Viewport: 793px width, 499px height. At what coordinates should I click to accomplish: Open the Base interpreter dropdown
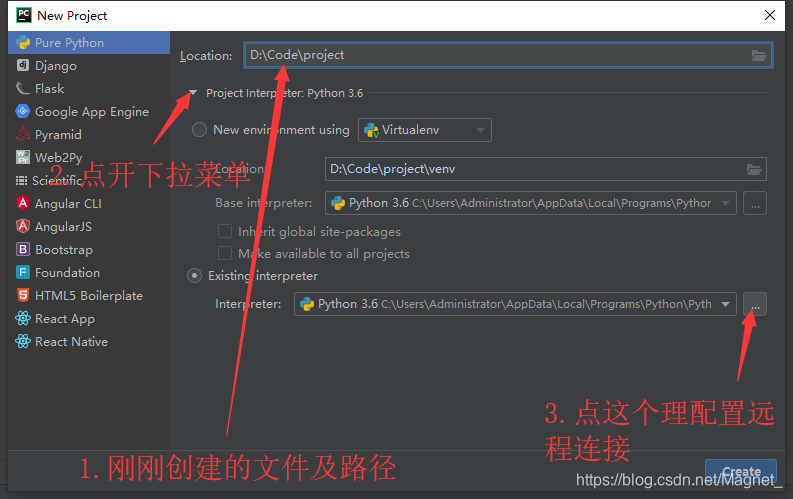(x=531, y=203)
